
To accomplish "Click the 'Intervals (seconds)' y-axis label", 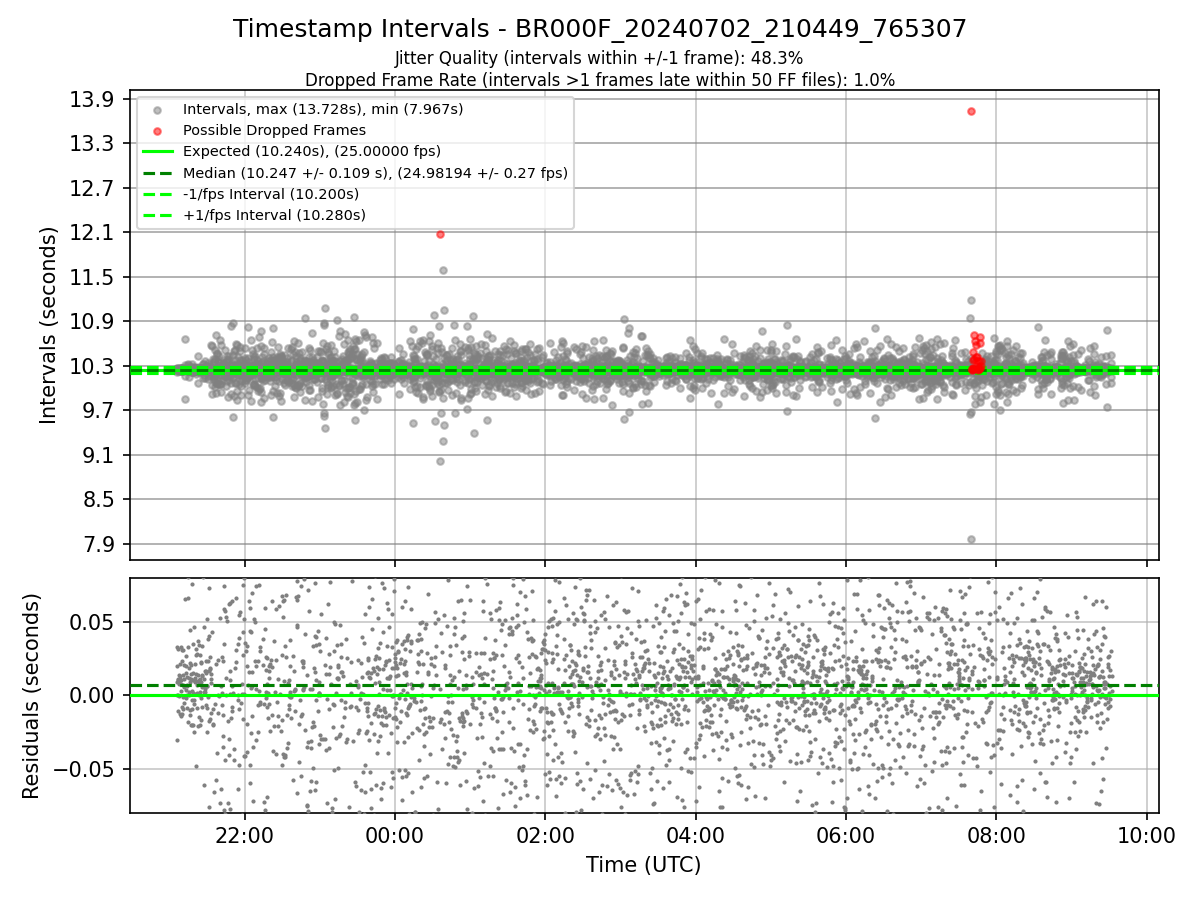I will pyautogui.click(x=49, y=325).
